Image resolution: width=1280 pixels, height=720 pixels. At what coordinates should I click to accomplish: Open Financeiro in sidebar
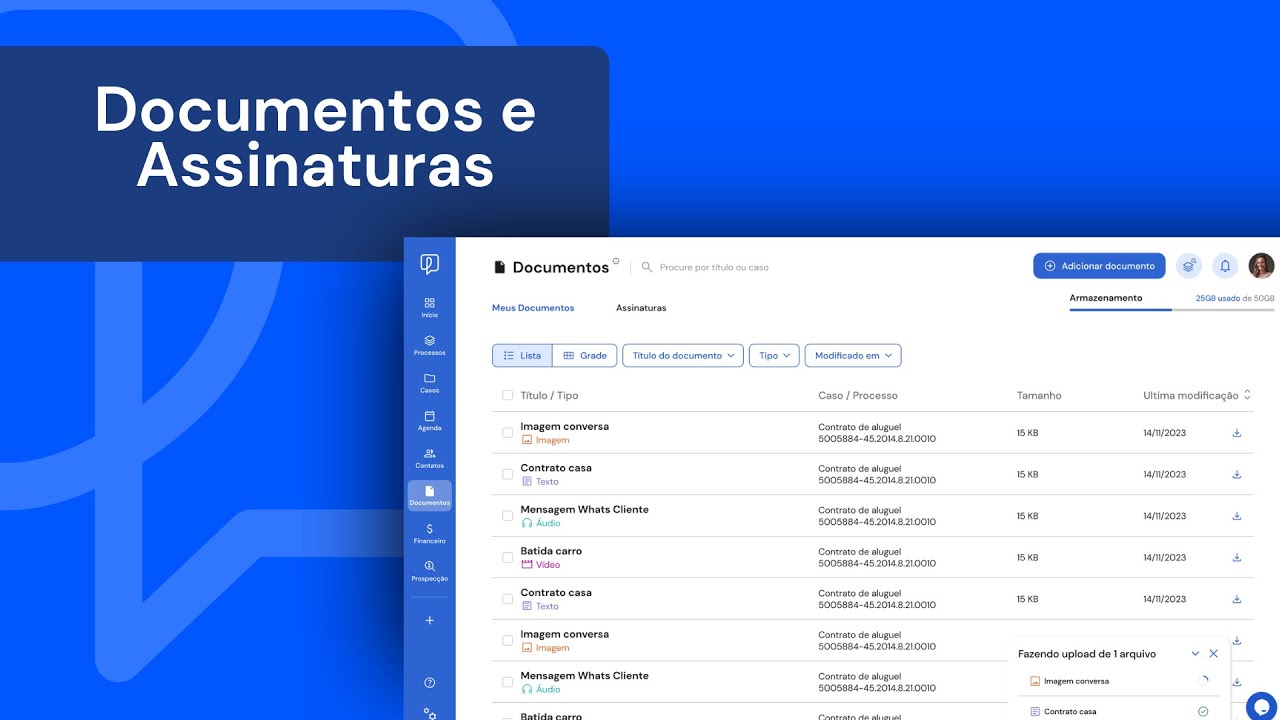(429, 534)
